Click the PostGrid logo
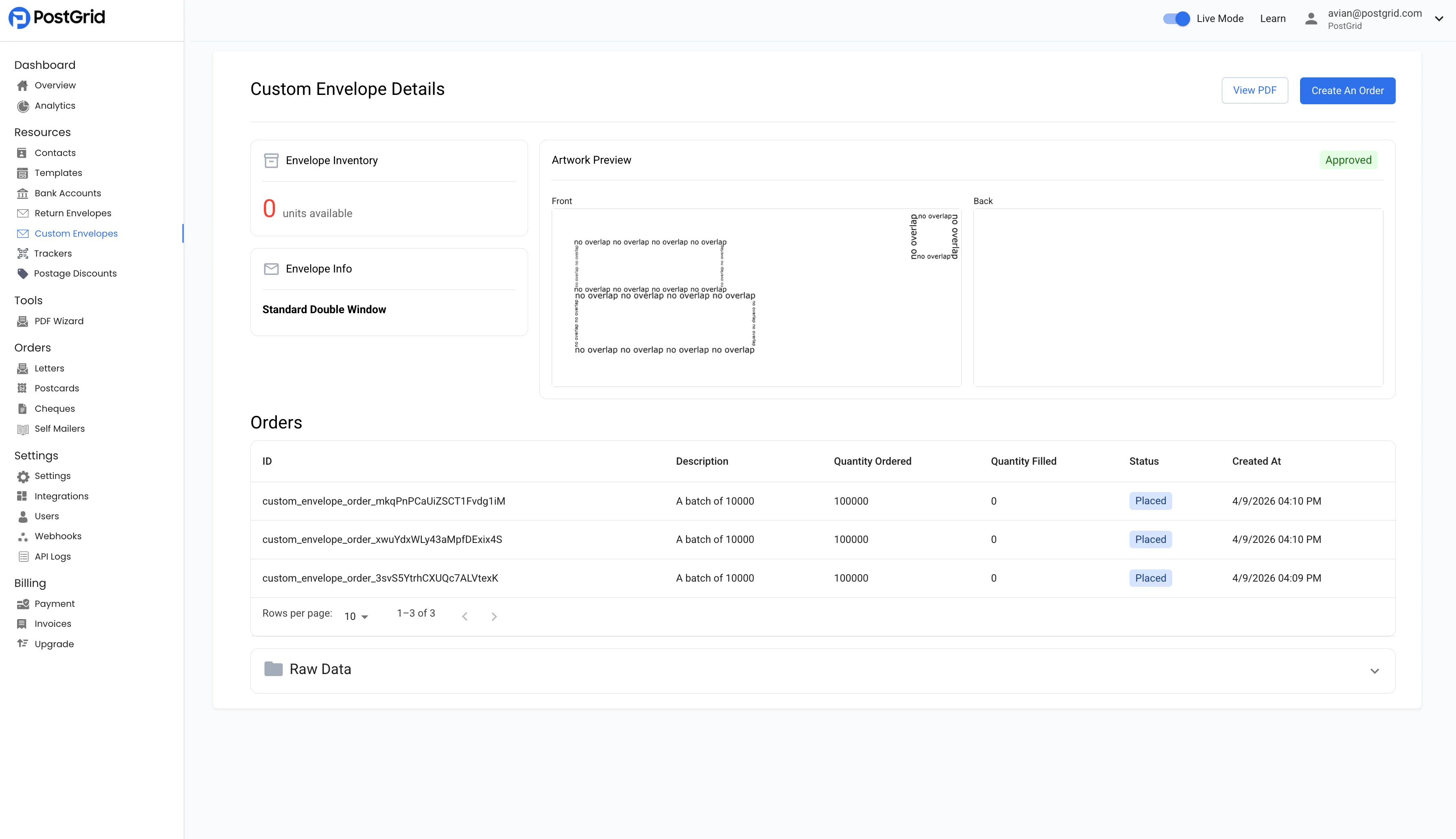1456x839 pixels. pyautogui.click(x=57, y=17)
